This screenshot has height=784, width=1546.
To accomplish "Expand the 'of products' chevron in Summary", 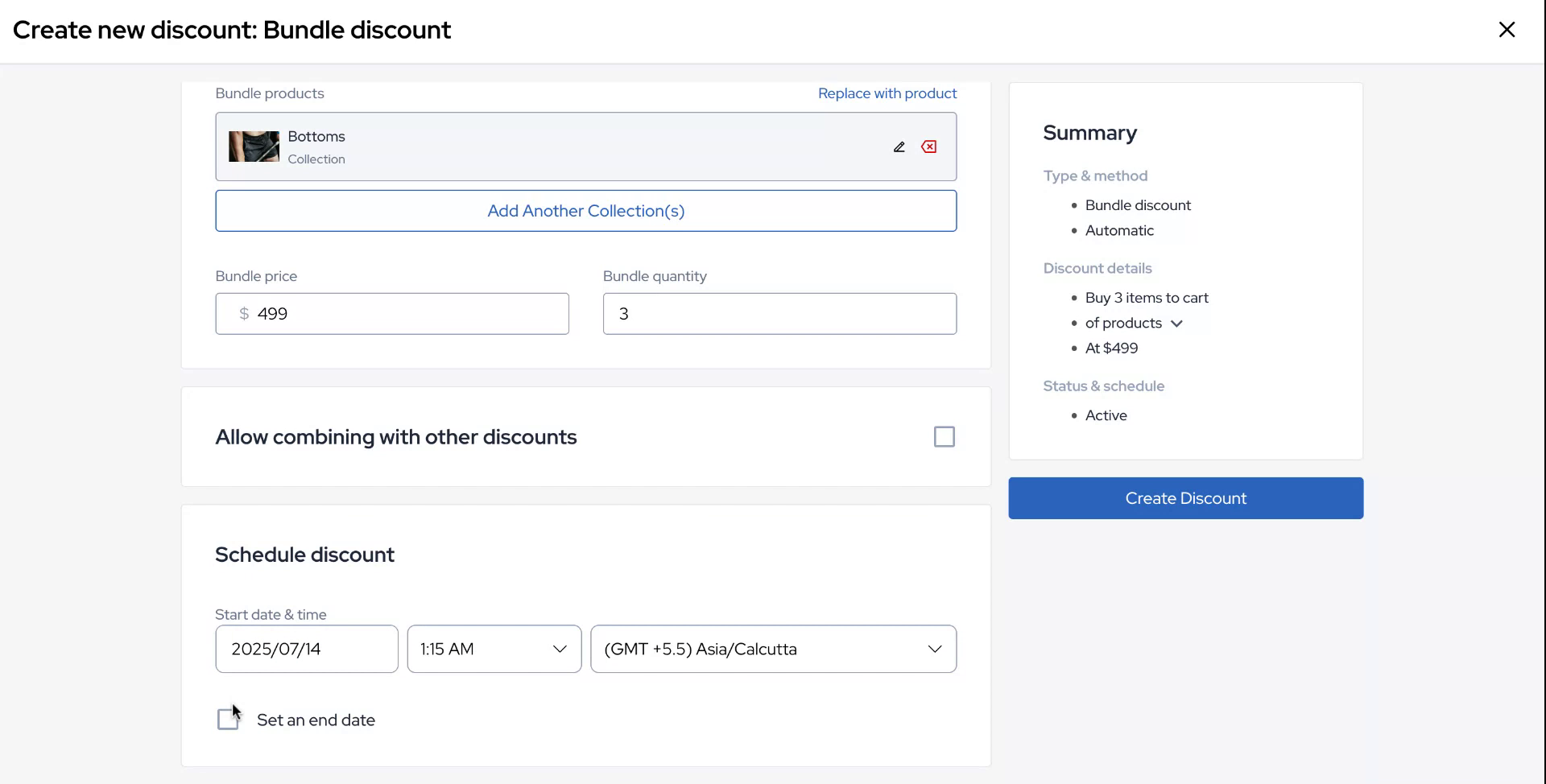I will click(1176, 324).
